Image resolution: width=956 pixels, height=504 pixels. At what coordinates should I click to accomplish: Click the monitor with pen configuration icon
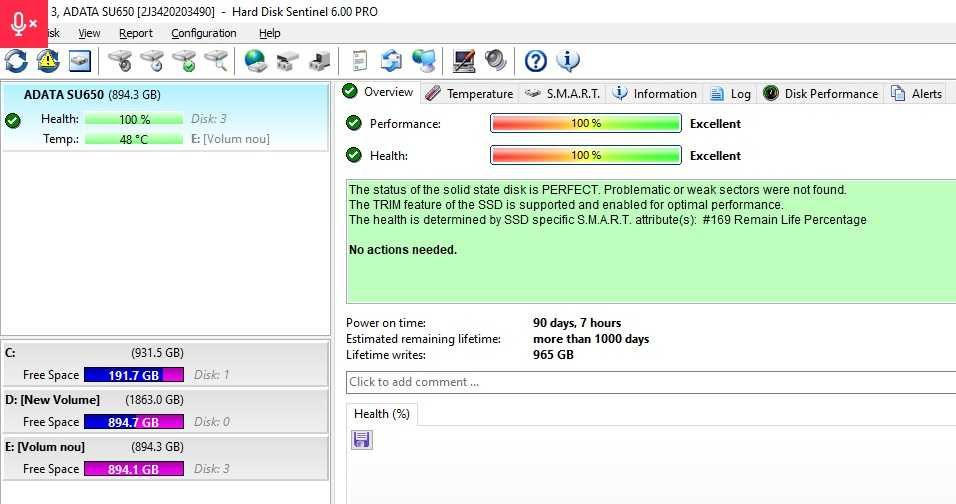coord(464,61)
